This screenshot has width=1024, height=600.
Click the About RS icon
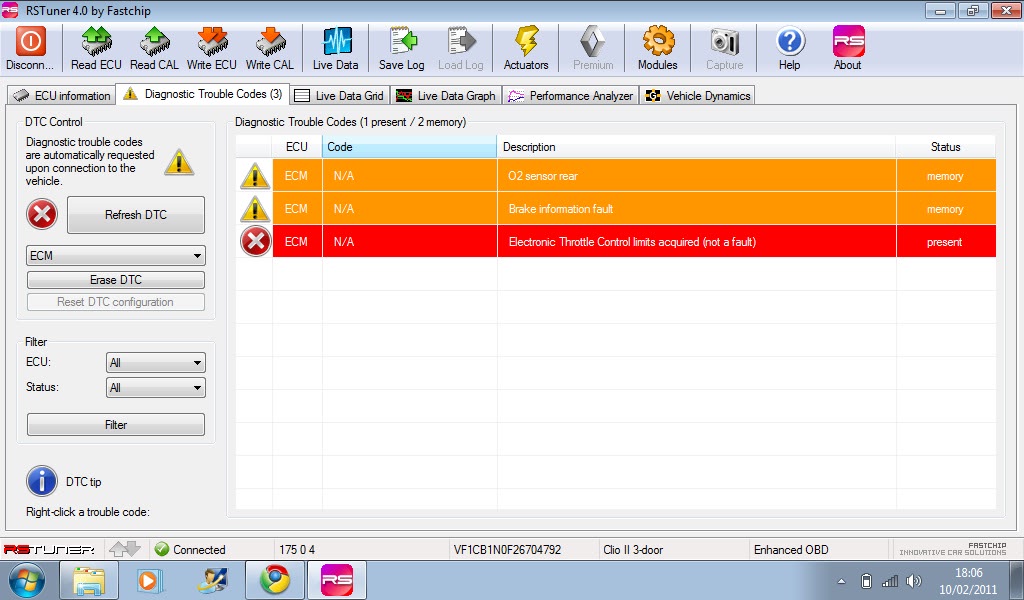(848, 42)
